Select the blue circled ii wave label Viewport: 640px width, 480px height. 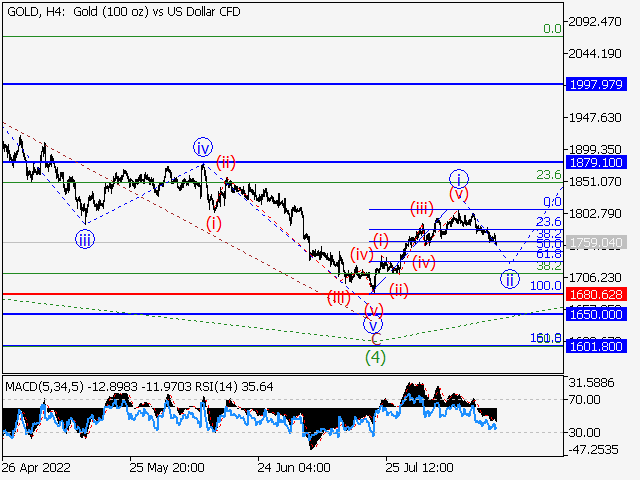[510, 280]
